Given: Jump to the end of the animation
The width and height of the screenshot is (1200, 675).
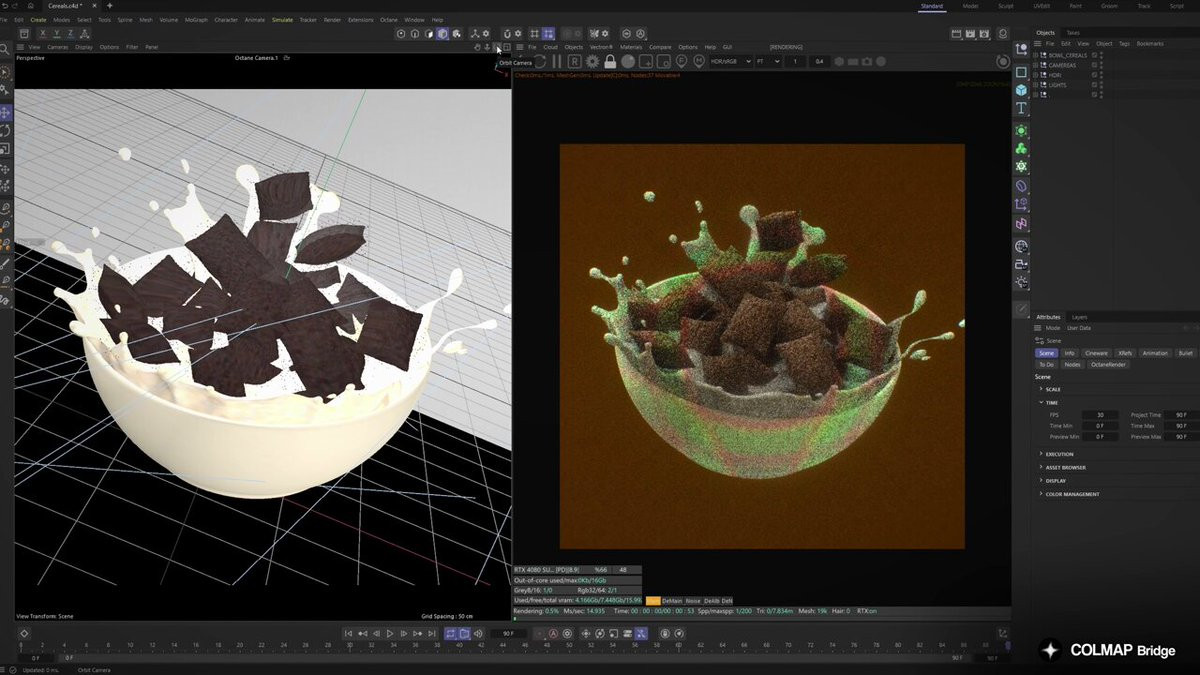Looking at the screenshot, I should coord(430,633).
